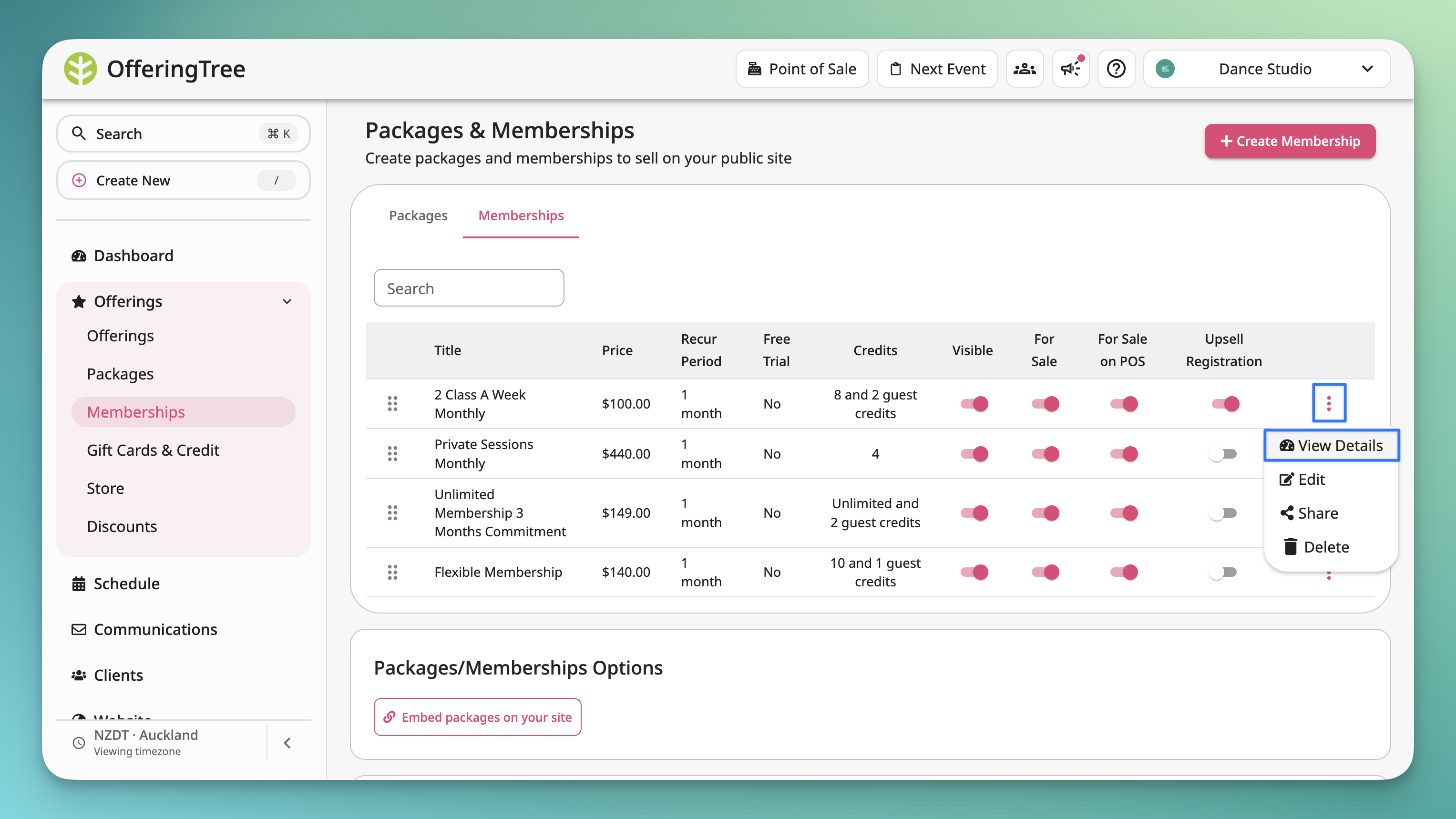This screenshot has width=1456, height=819.
Task: Enable Upsell Registration for Flexible Membership
Action: click(1223, 572)
